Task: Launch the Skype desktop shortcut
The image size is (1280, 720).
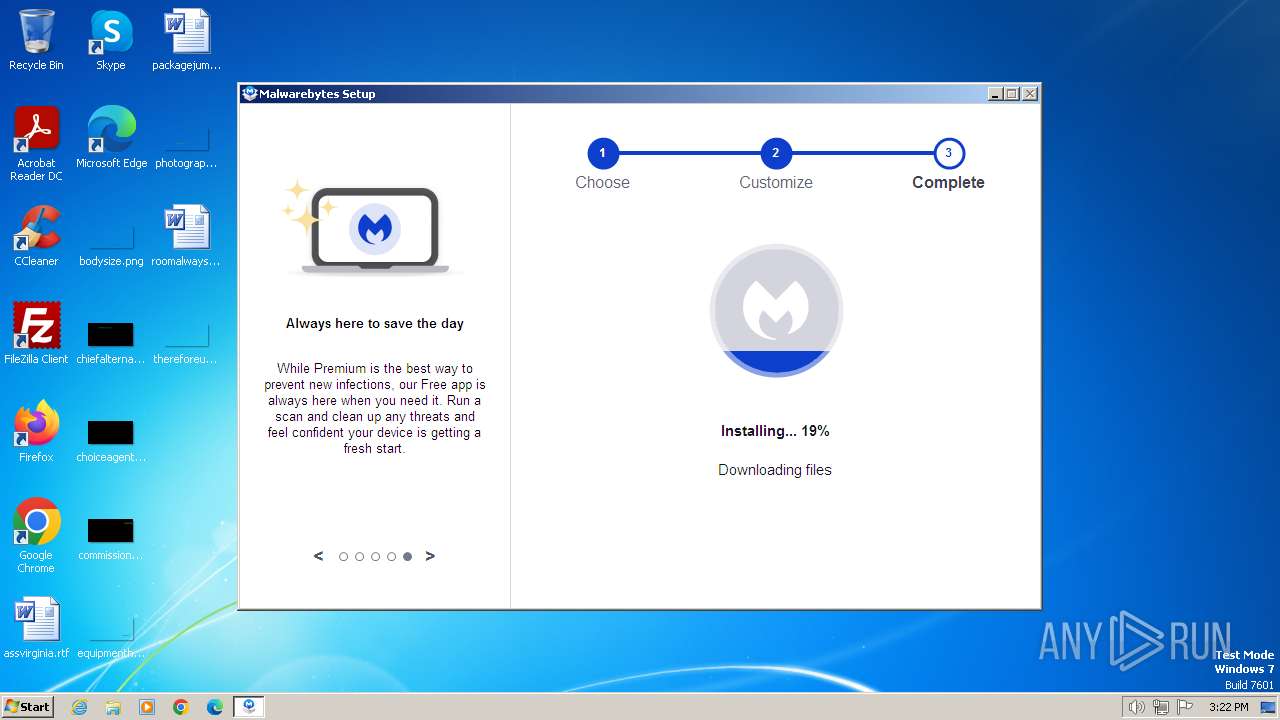Action: click(110, 40)
